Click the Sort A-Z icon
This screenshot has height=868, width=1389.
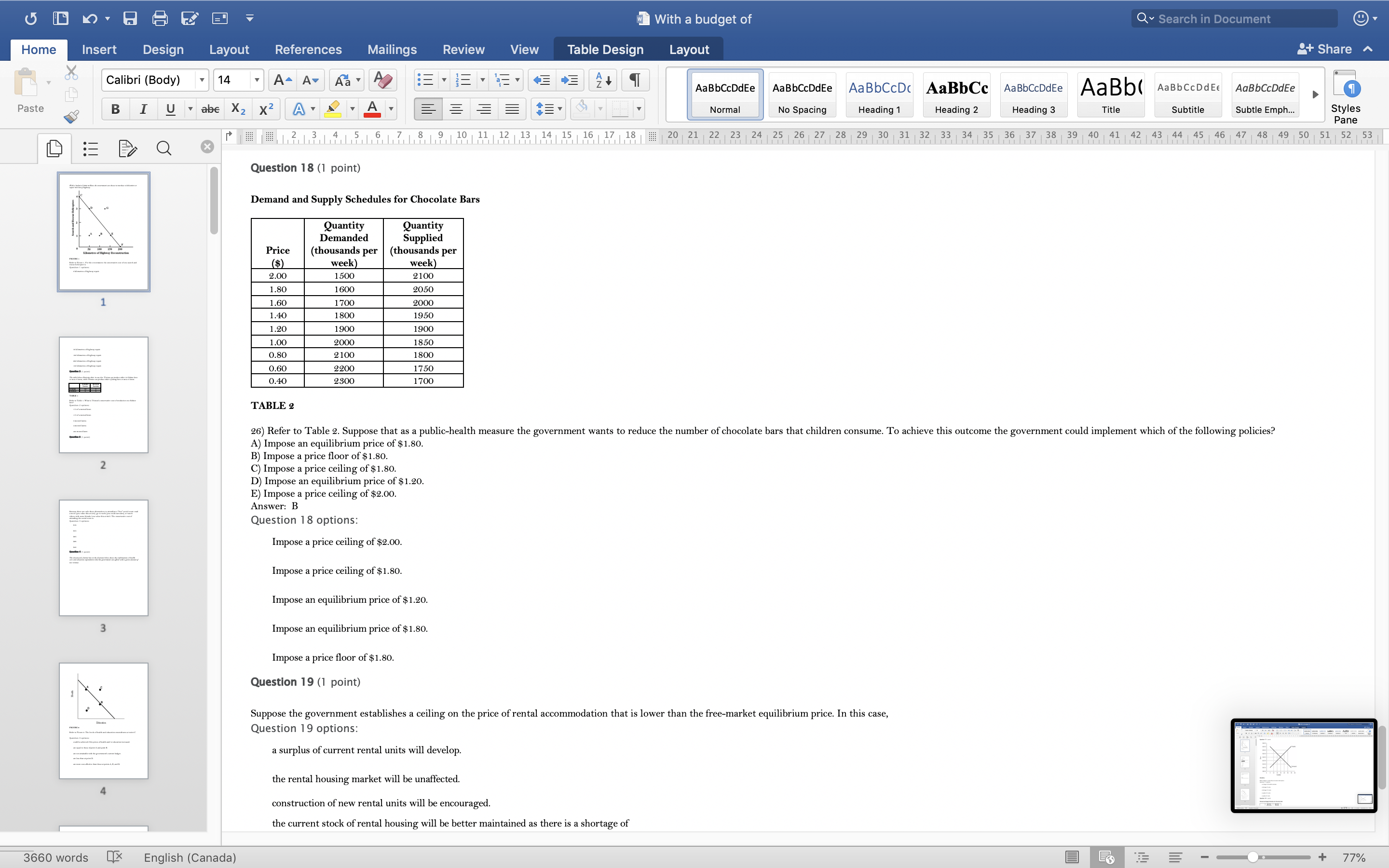tap(603, 80)
